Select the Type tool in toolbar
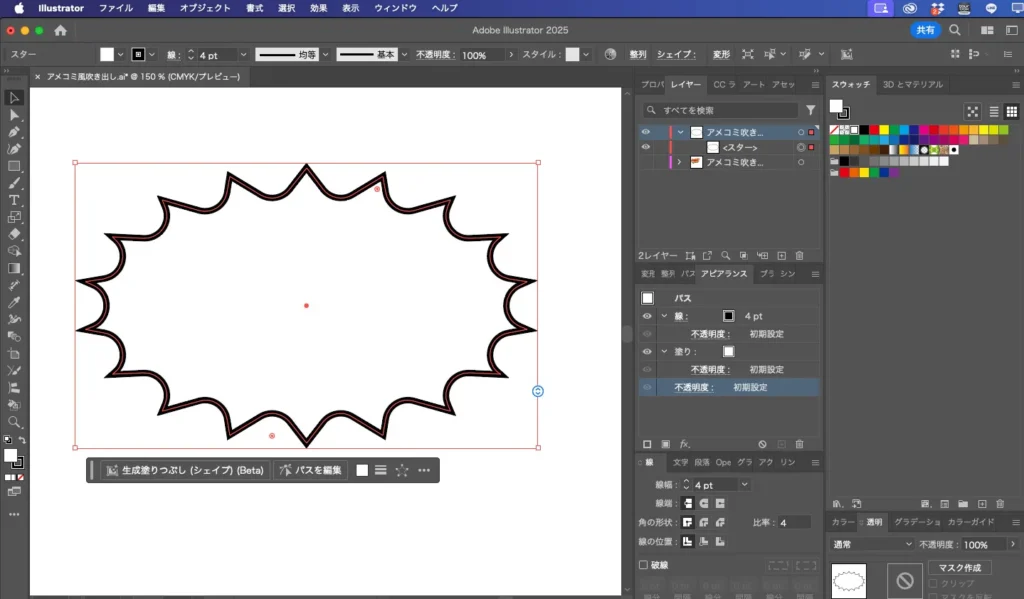 [14, 200]
